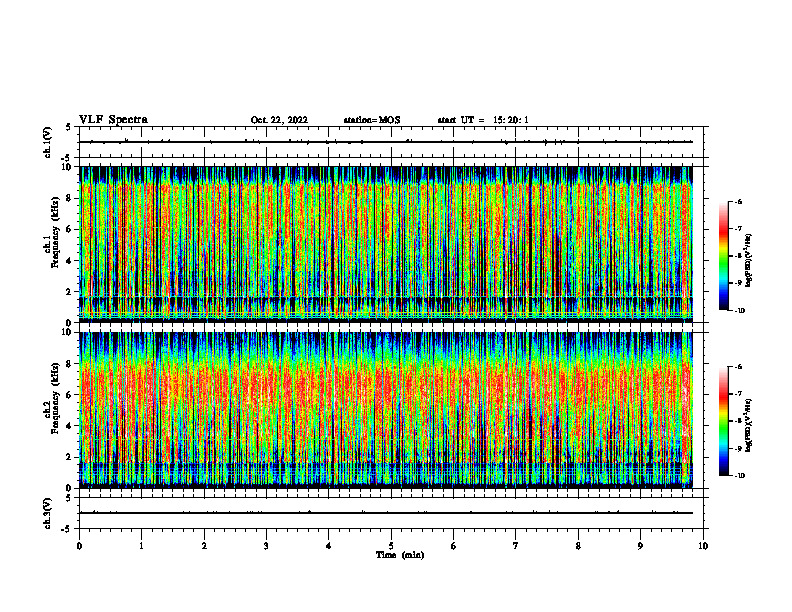Click the ch.2 spectrogram color scale bar
The width and height of the screenshot is (792, 612).
723,421
